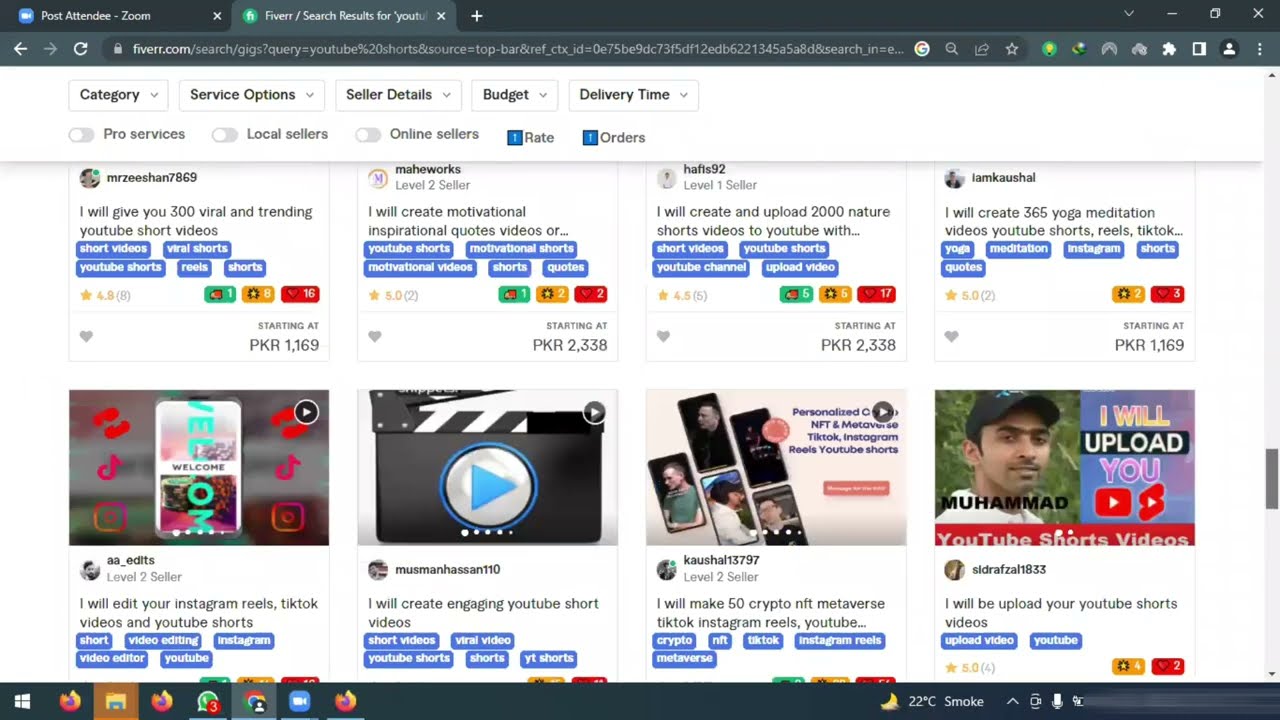
Task: Expand the Category filter dropdown
Action: coord(119,95)
